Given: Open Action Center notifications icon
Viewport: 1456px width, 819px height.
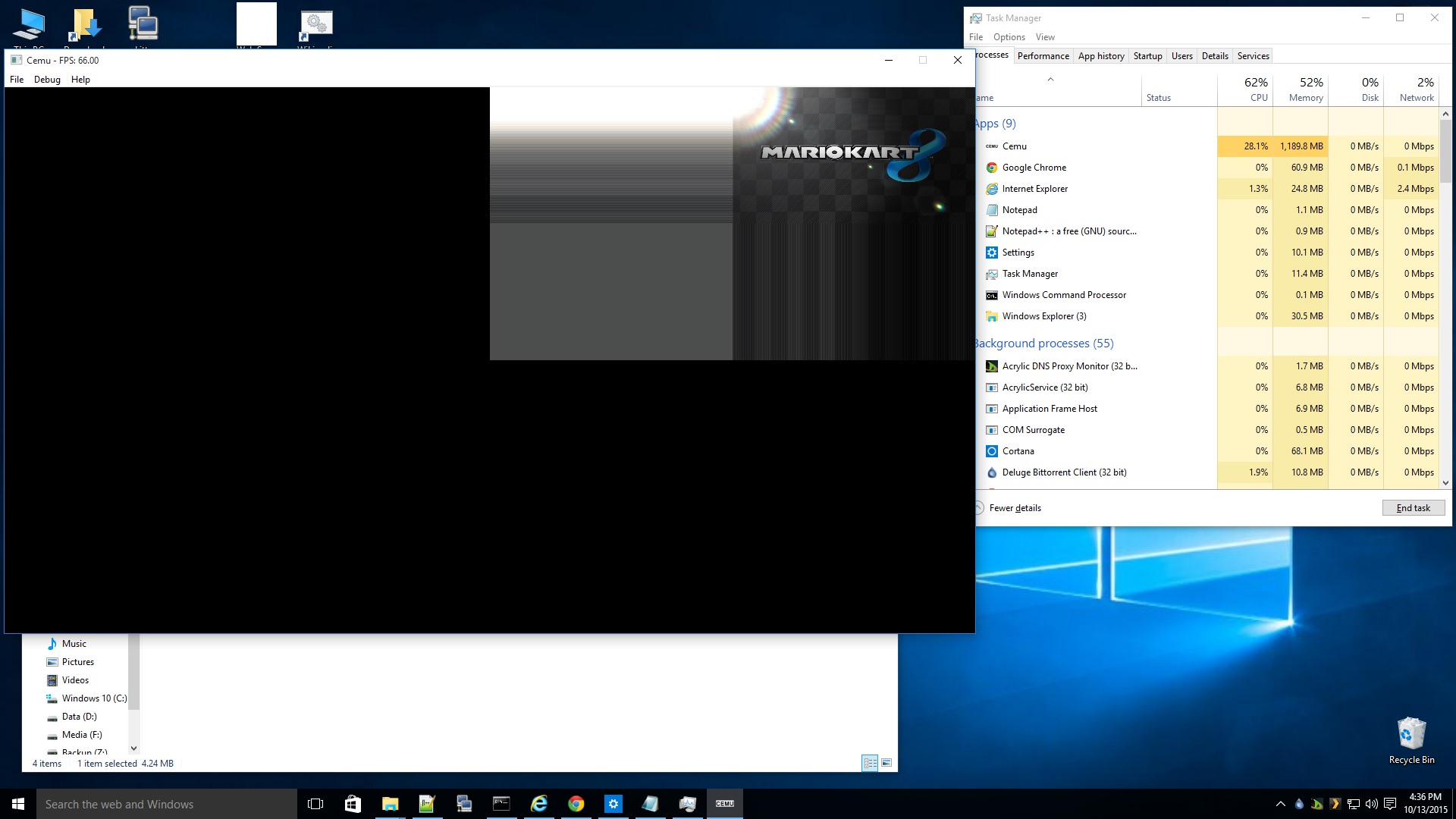Looking at the screenshot, I should (x=1389, y=804).
